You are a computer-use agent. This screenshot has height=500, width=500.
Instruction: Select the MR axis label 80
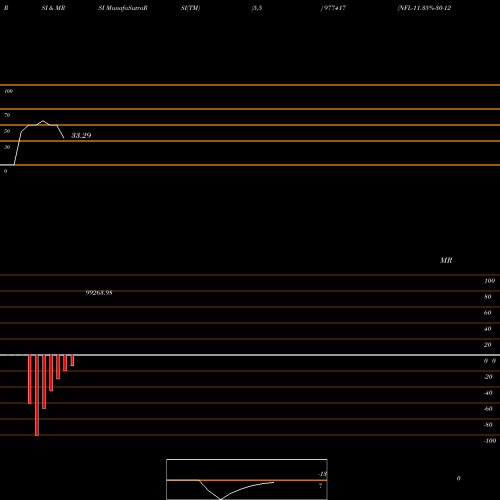(x=488, y=297)
